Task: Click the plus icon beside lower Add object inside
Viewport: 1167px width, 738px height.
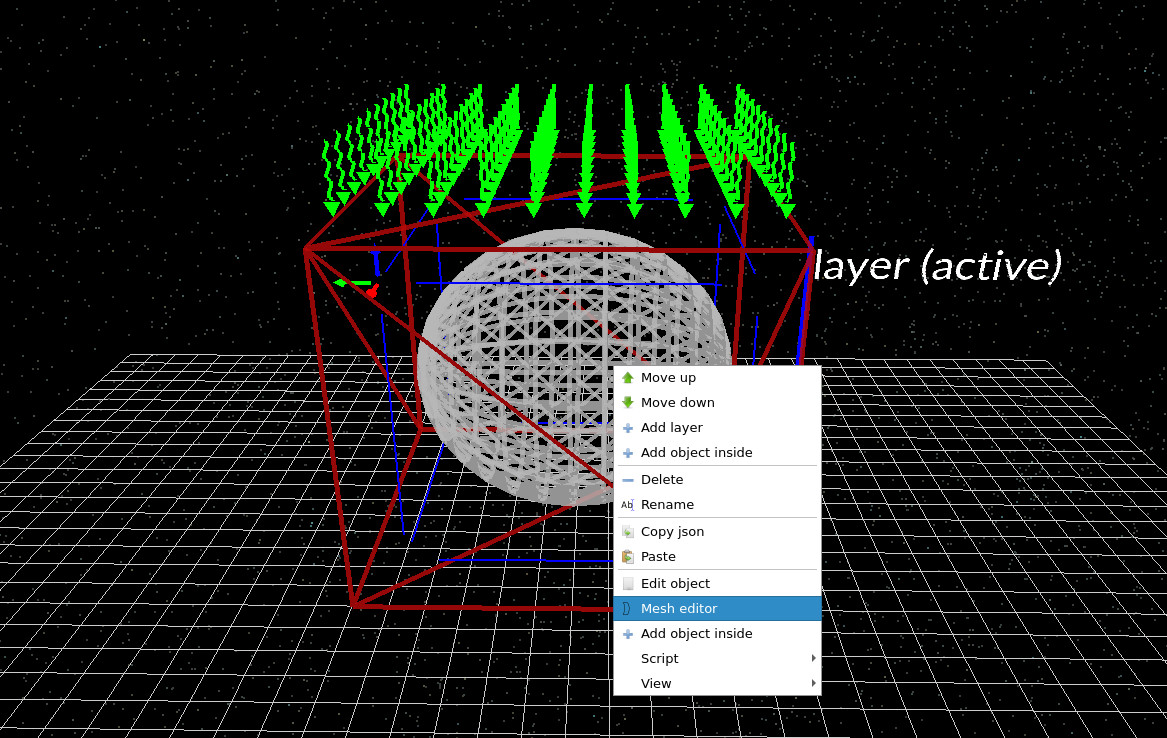Action: click(628, 633)
